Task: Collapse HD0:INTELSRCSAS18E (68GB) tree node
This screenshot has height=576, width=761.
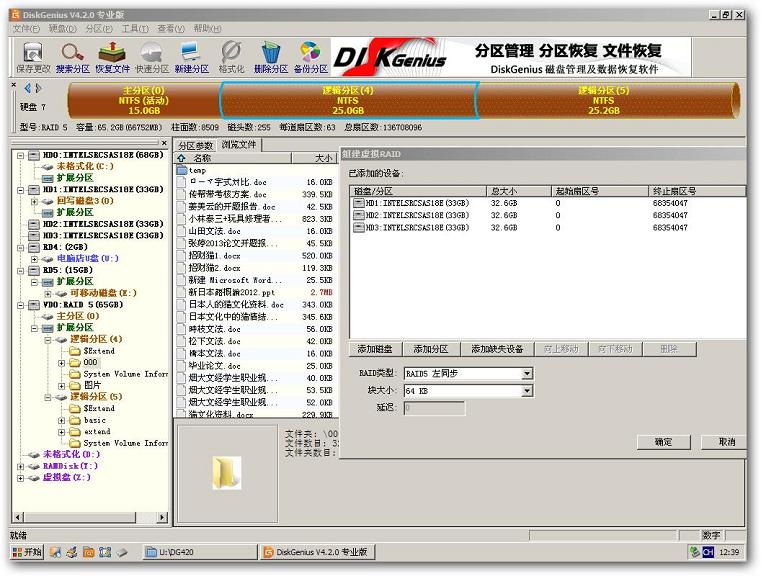Action: pyautogui.click(x=21, y=155)
